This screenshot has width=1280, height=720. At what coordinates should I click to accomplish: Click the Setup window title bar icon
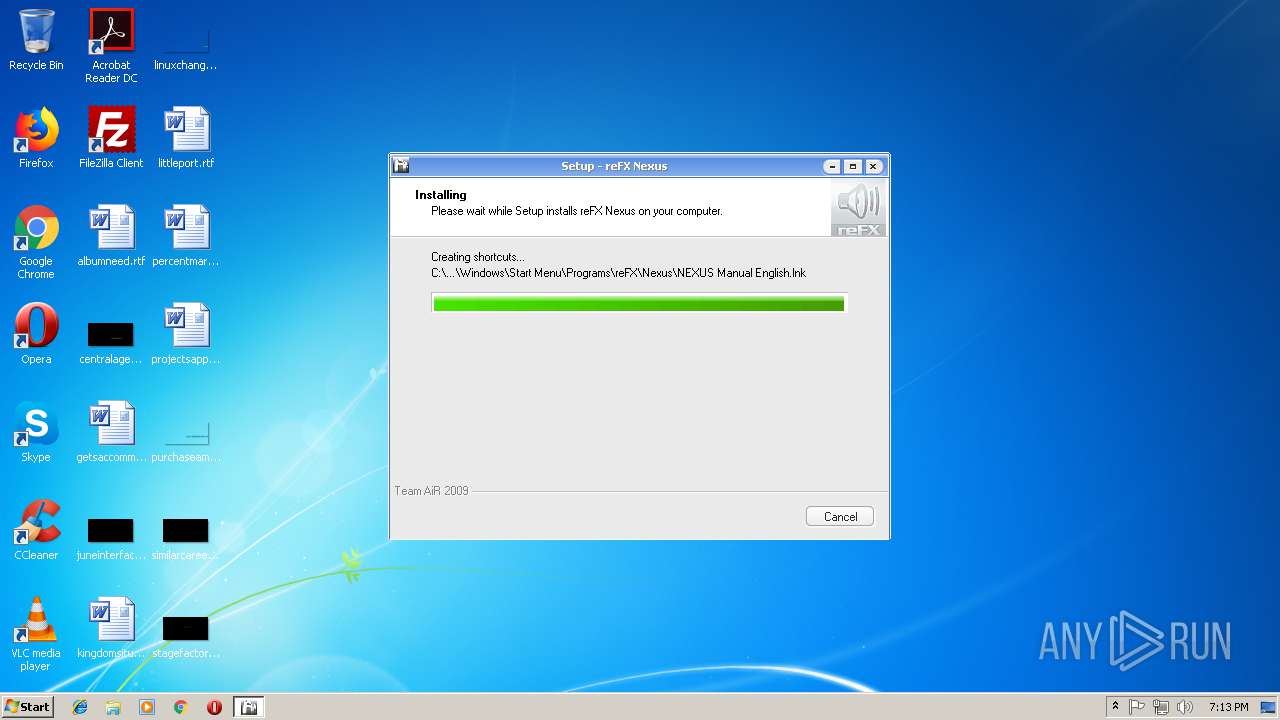[401, 166]
